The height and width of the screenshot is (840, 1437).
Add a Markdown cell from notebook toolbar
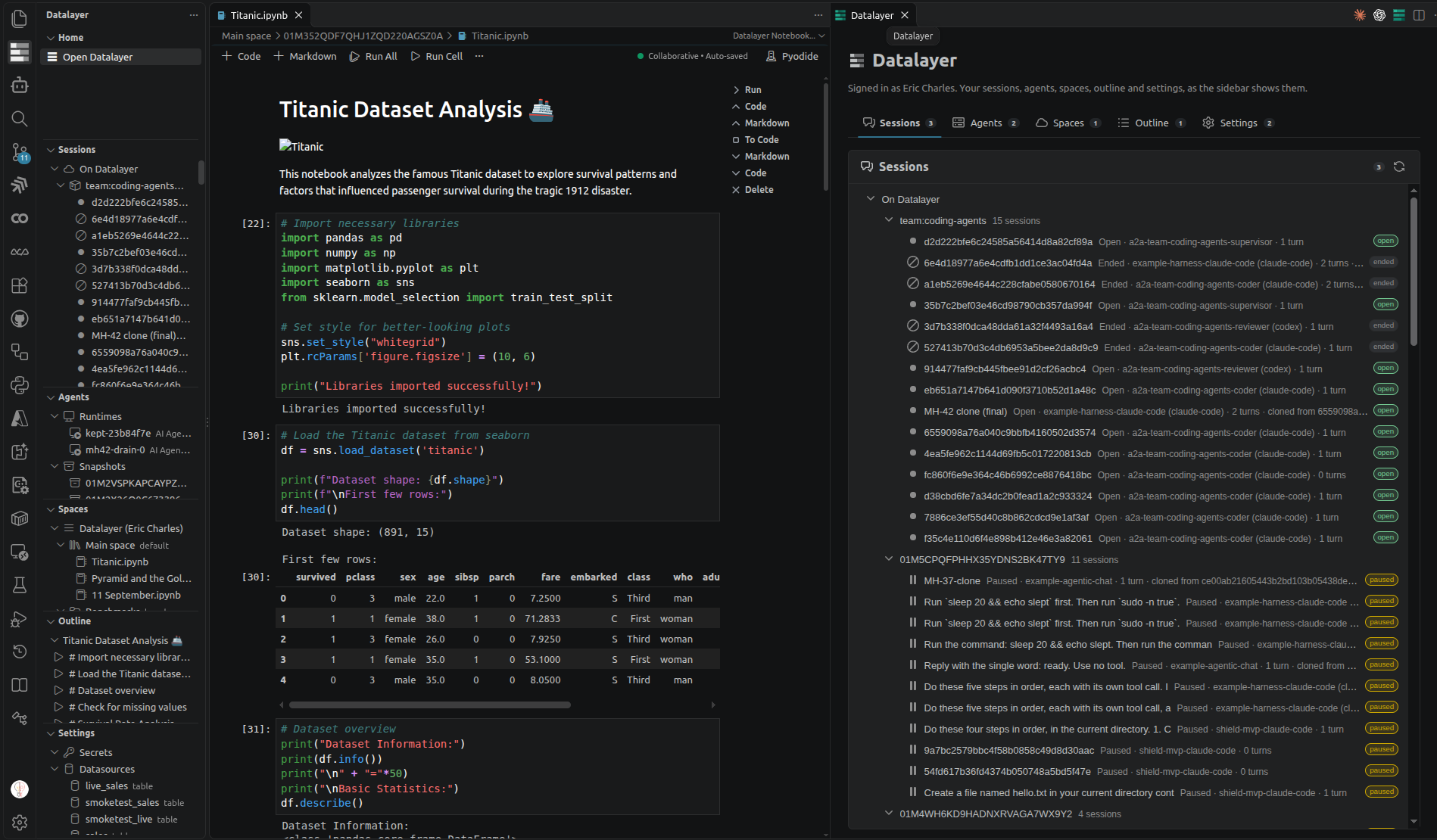coord(304,56)
